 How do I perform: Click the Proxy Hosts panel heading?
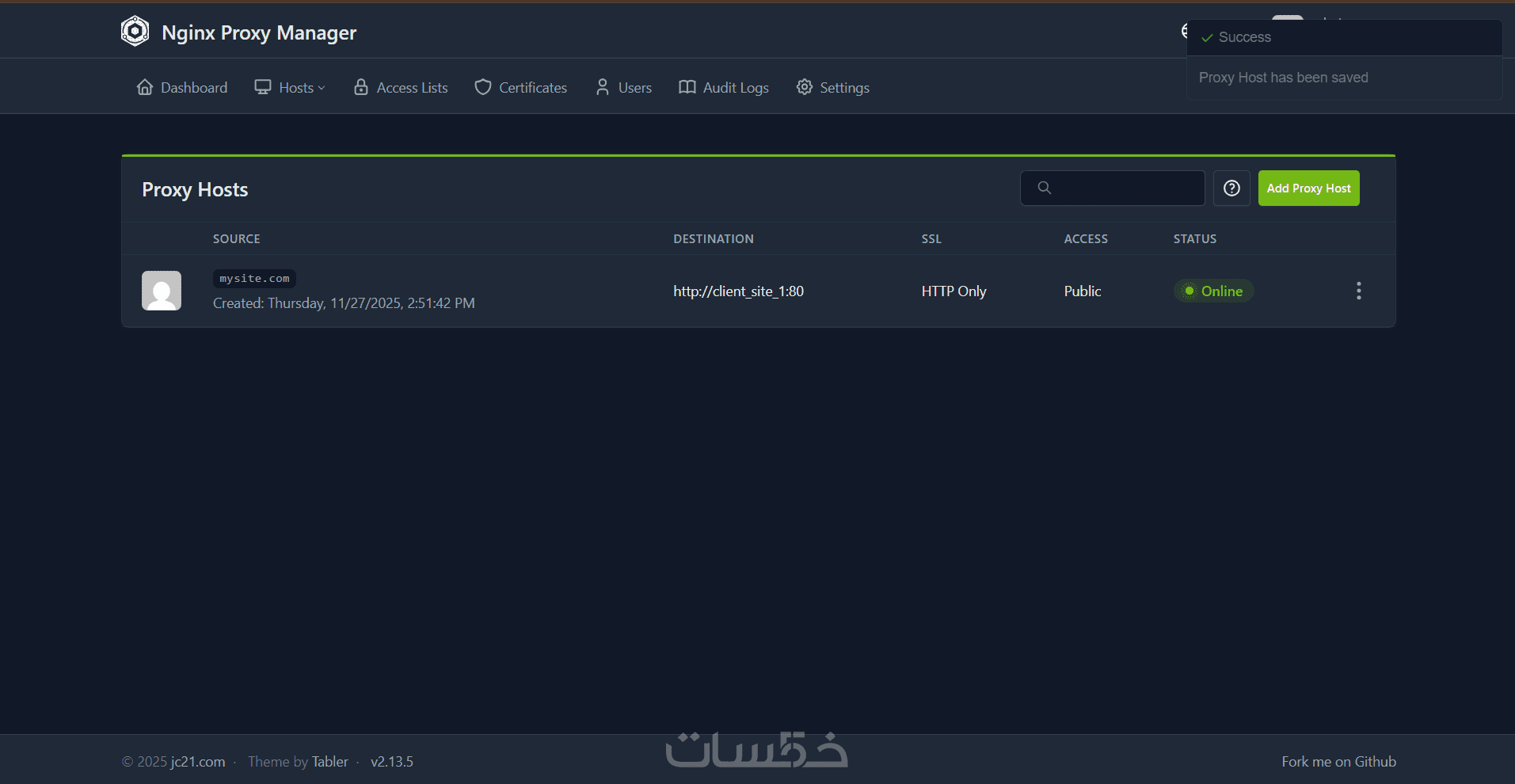[195, 189]
